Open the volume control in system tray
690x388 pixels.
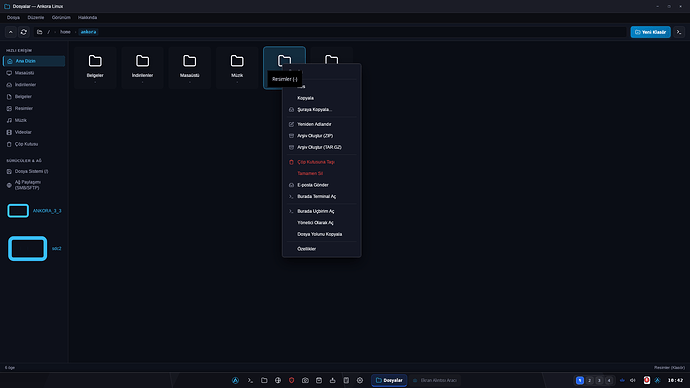pyautogui.click(x=632, y=381)
